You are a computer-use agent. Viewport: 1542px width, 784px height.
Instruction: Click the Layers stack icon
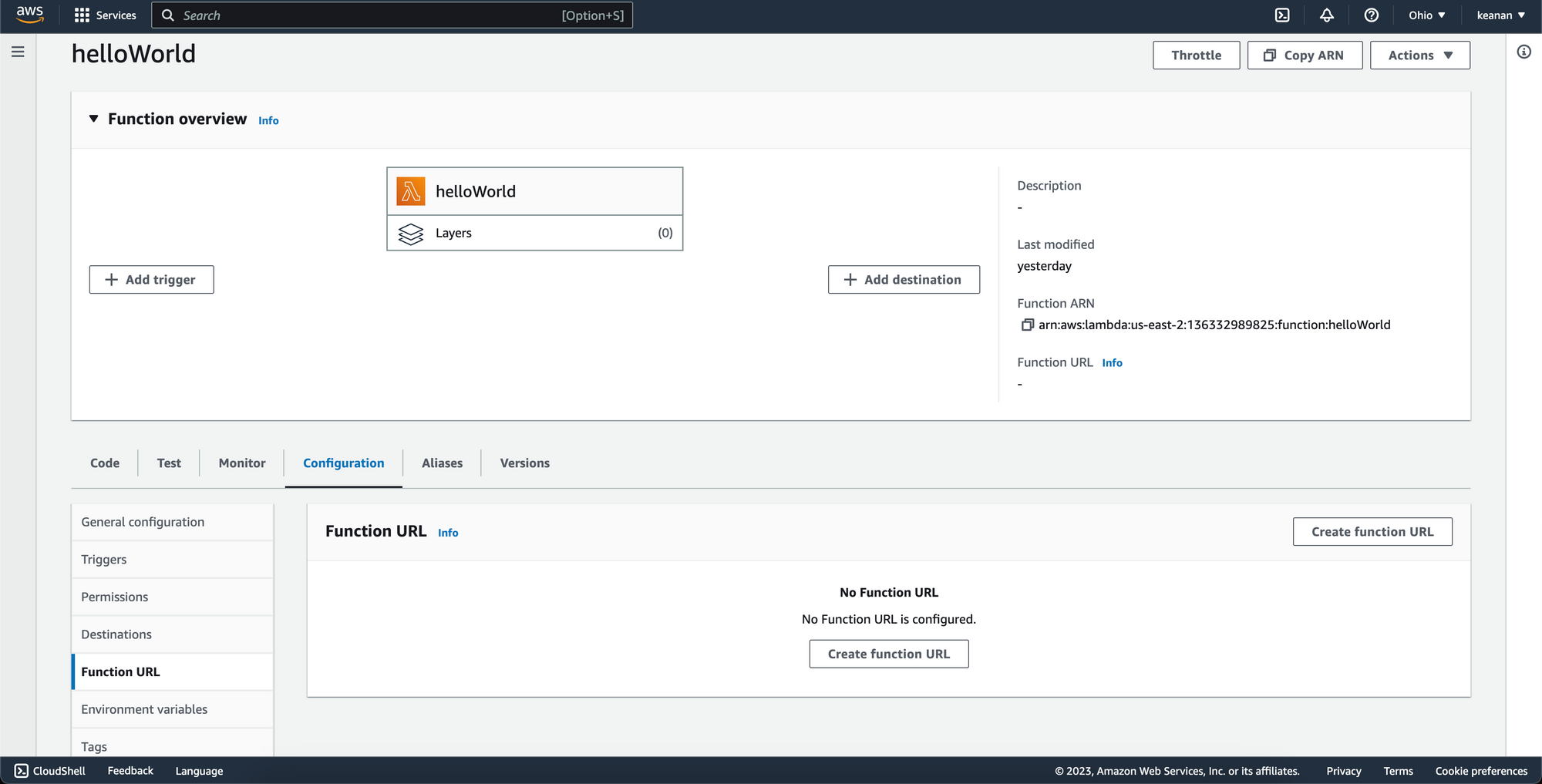pos(411,234)
